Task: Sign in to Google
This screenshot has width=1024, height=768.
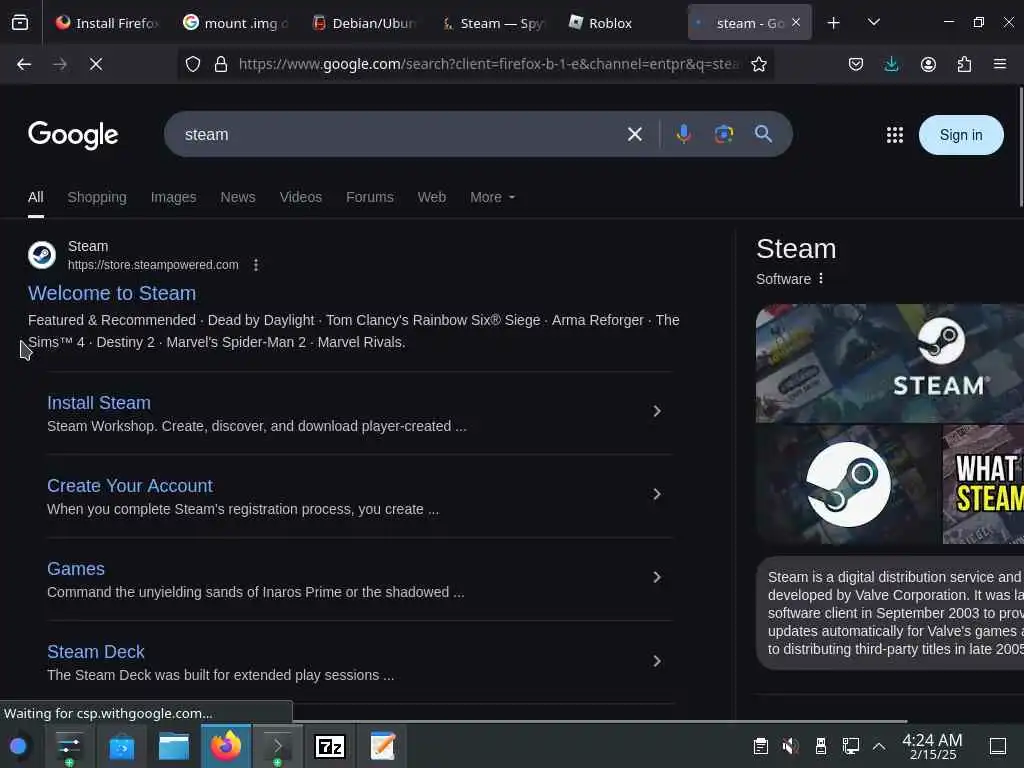Action: [x=961, y=135]
